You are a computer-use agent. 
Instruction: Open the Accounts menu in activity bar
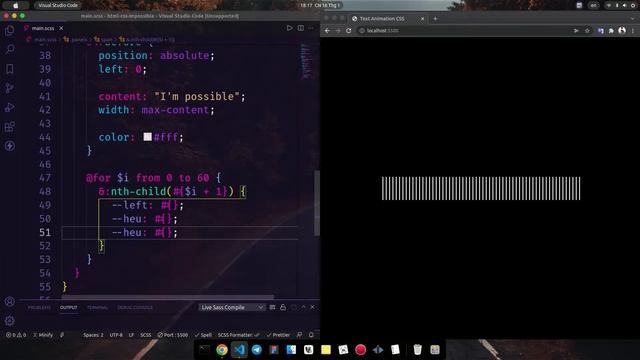coord(9,302)
